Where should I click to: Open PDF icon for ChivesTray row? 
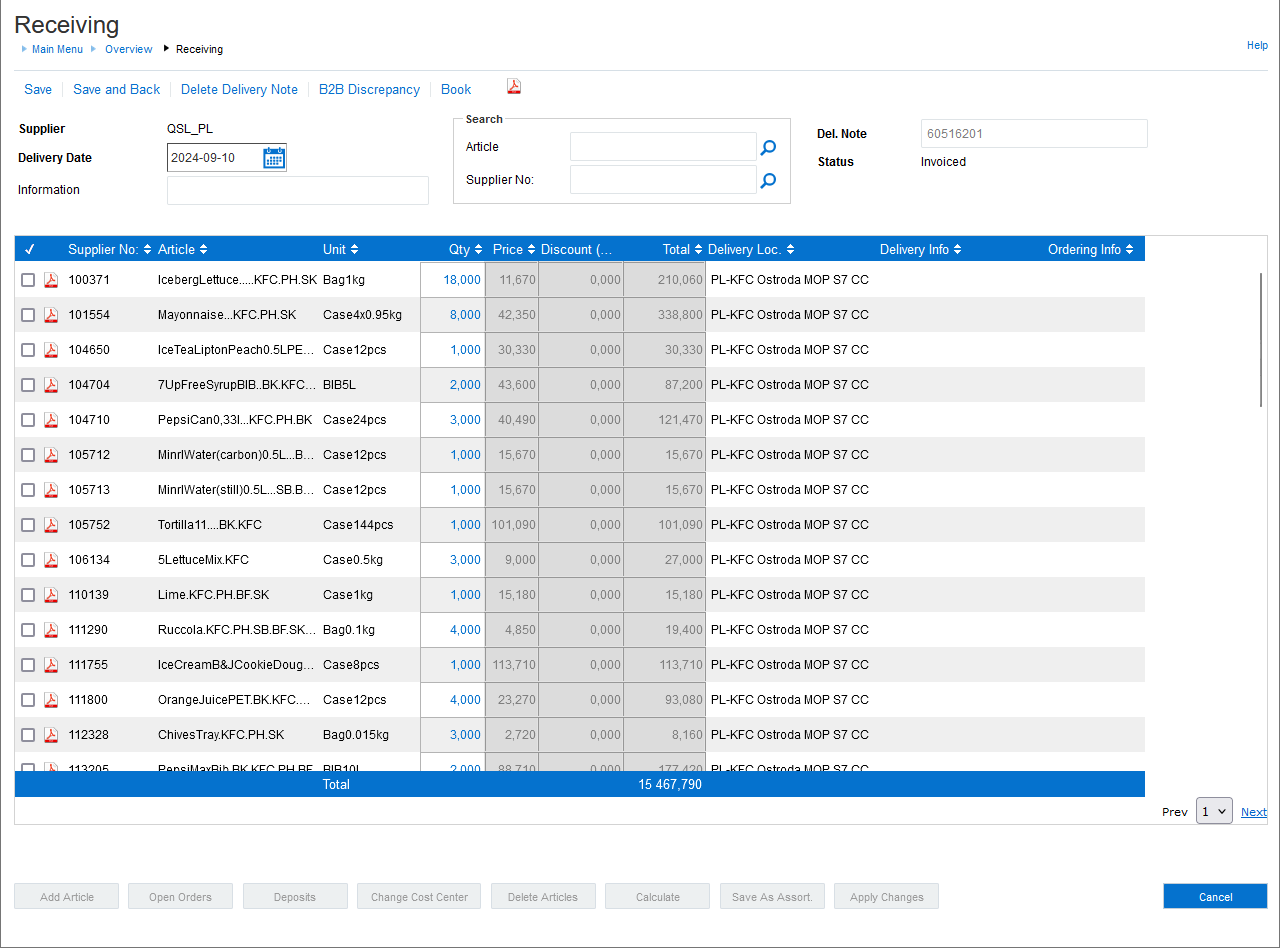point(51,735)
